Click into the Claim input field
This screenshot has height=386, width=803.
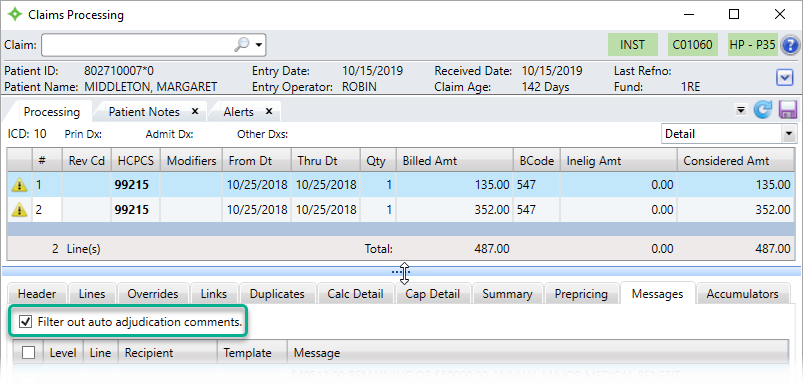[x=138, y=45]
